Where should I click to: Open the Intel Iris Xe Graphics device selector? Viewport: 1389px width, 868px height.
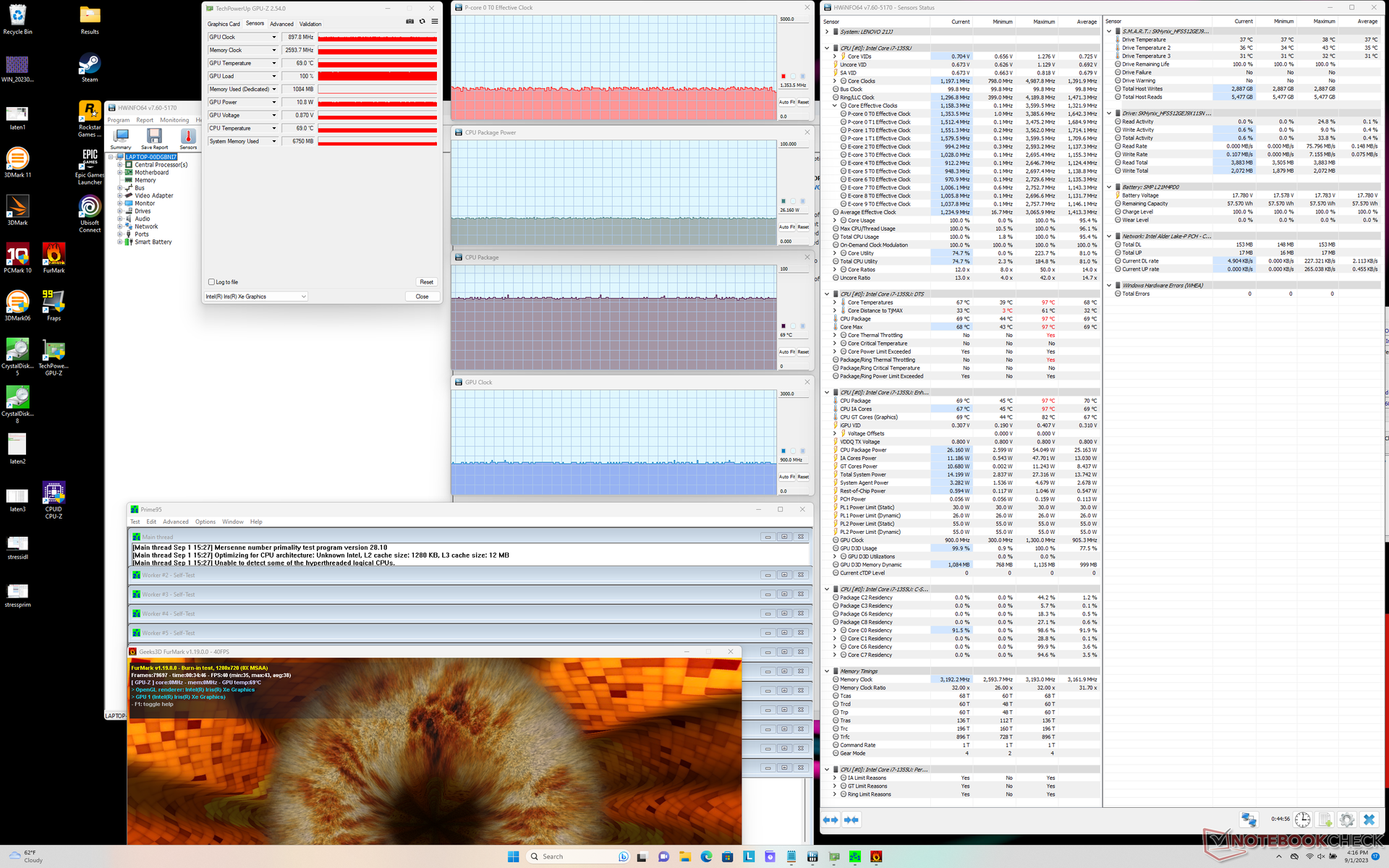tap(256, 297)
